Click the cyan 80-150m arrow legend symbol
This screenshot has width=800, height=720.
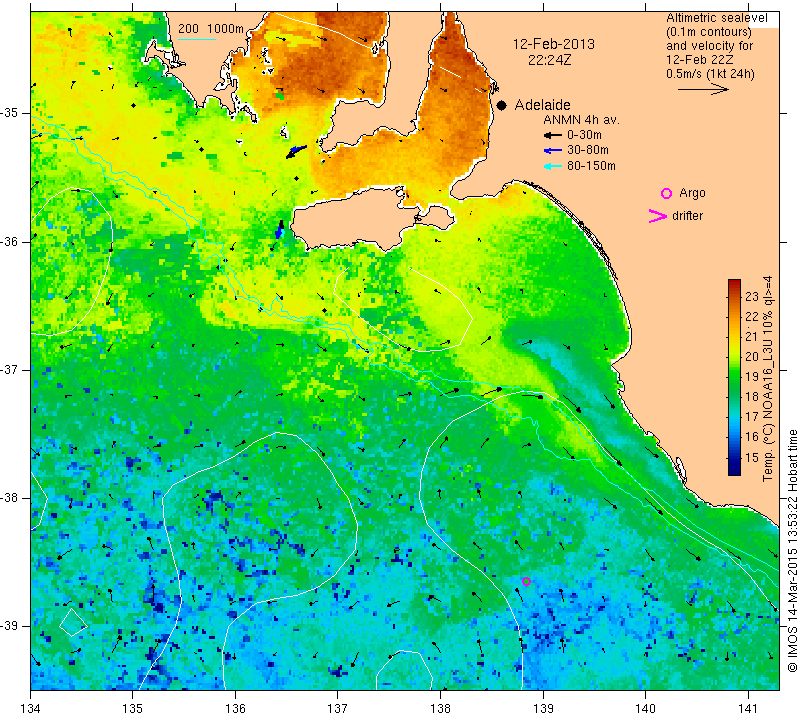(x=553, y=166)
